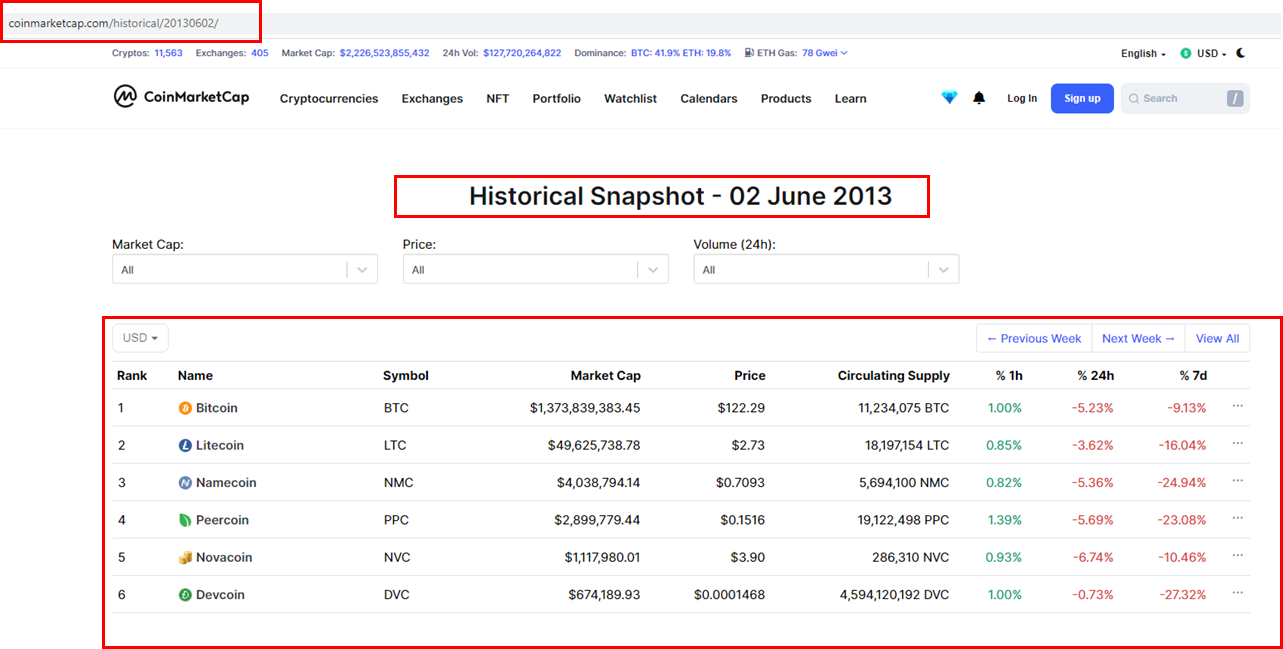Open the Novacoin name link

pos(224,557)
